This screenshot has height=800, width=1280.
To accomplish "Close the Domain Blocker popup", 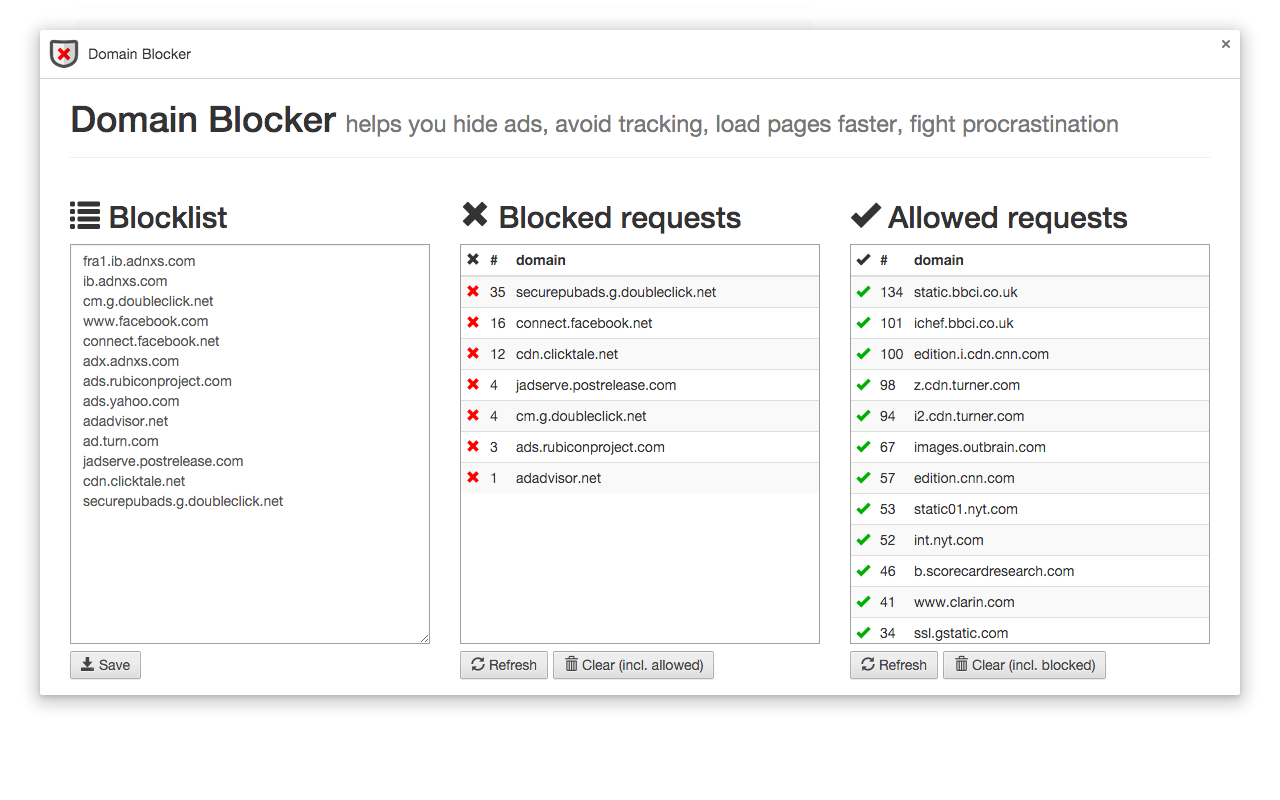I will pos(1225,44).
